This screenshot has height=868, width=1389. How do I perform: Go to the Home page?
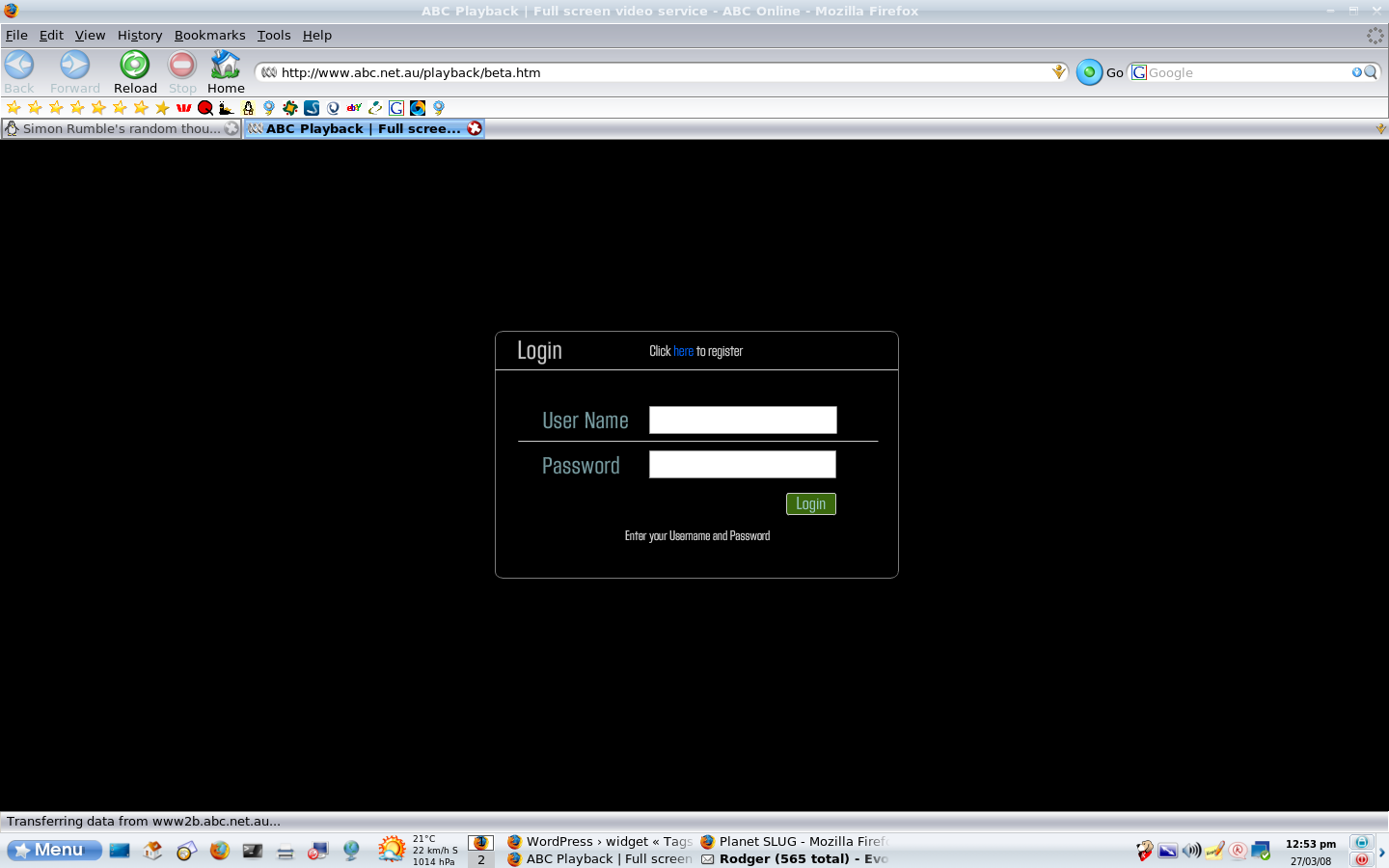click(226, 71)
